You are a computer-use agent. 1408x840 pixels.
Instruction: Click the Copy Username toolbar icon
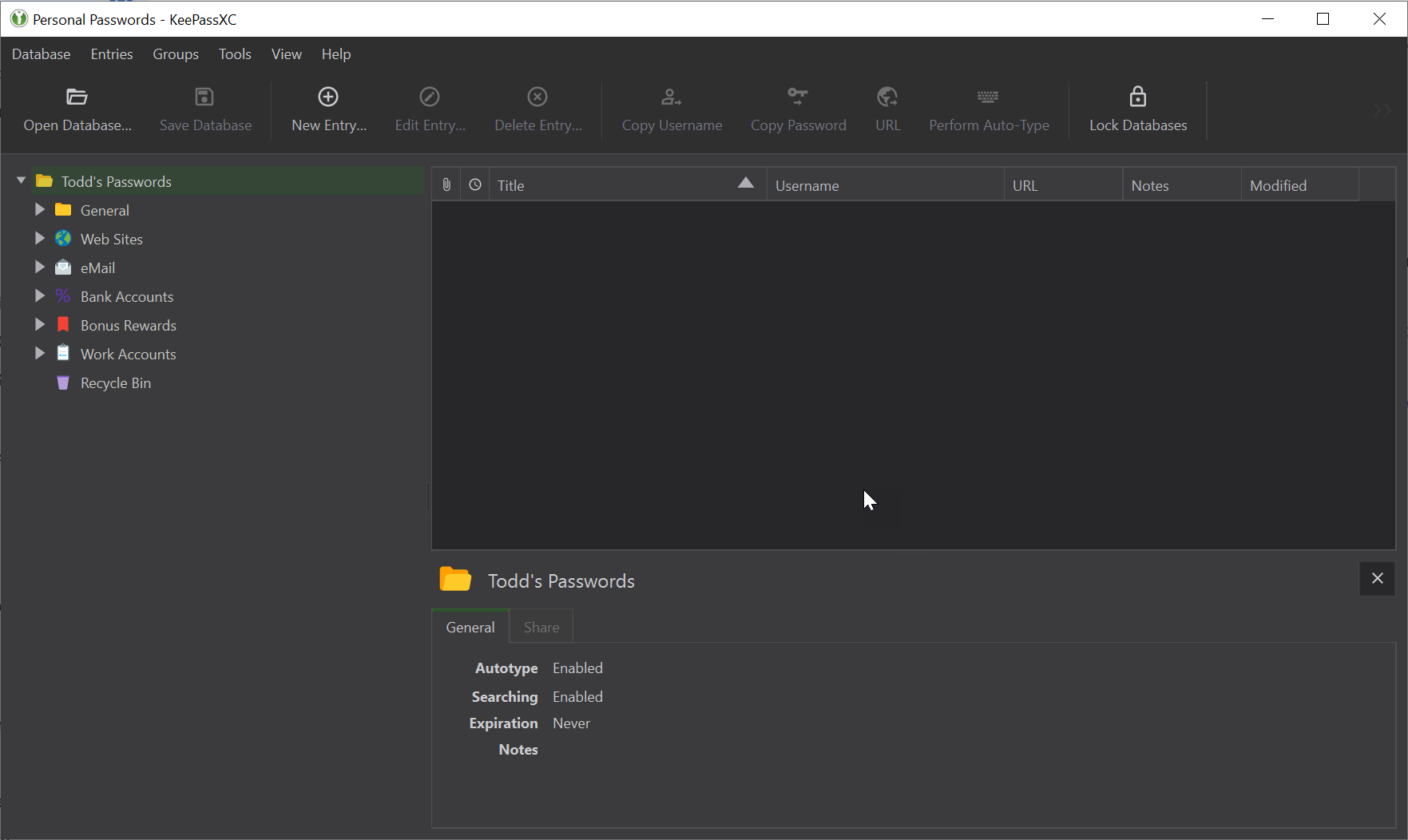(x=671, y=97)
